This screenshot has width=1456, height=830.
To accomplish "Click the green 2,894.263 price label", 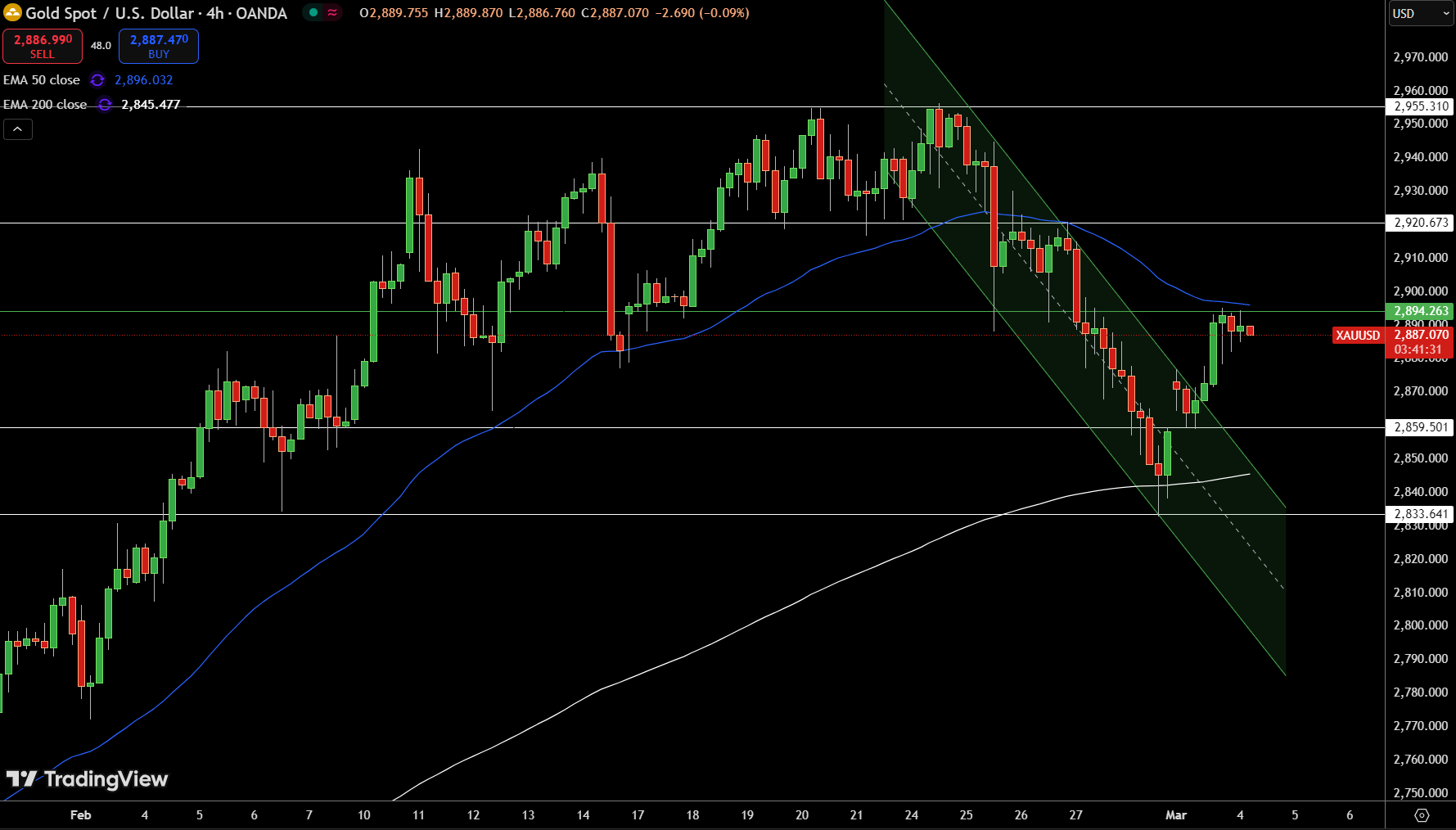I will pos(1421,311).
